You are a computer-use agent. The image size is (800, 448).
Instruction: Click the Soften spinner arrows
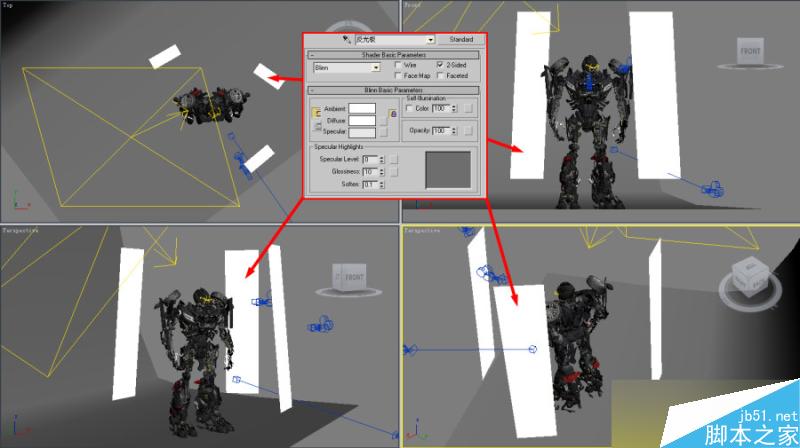pos(382,184)
